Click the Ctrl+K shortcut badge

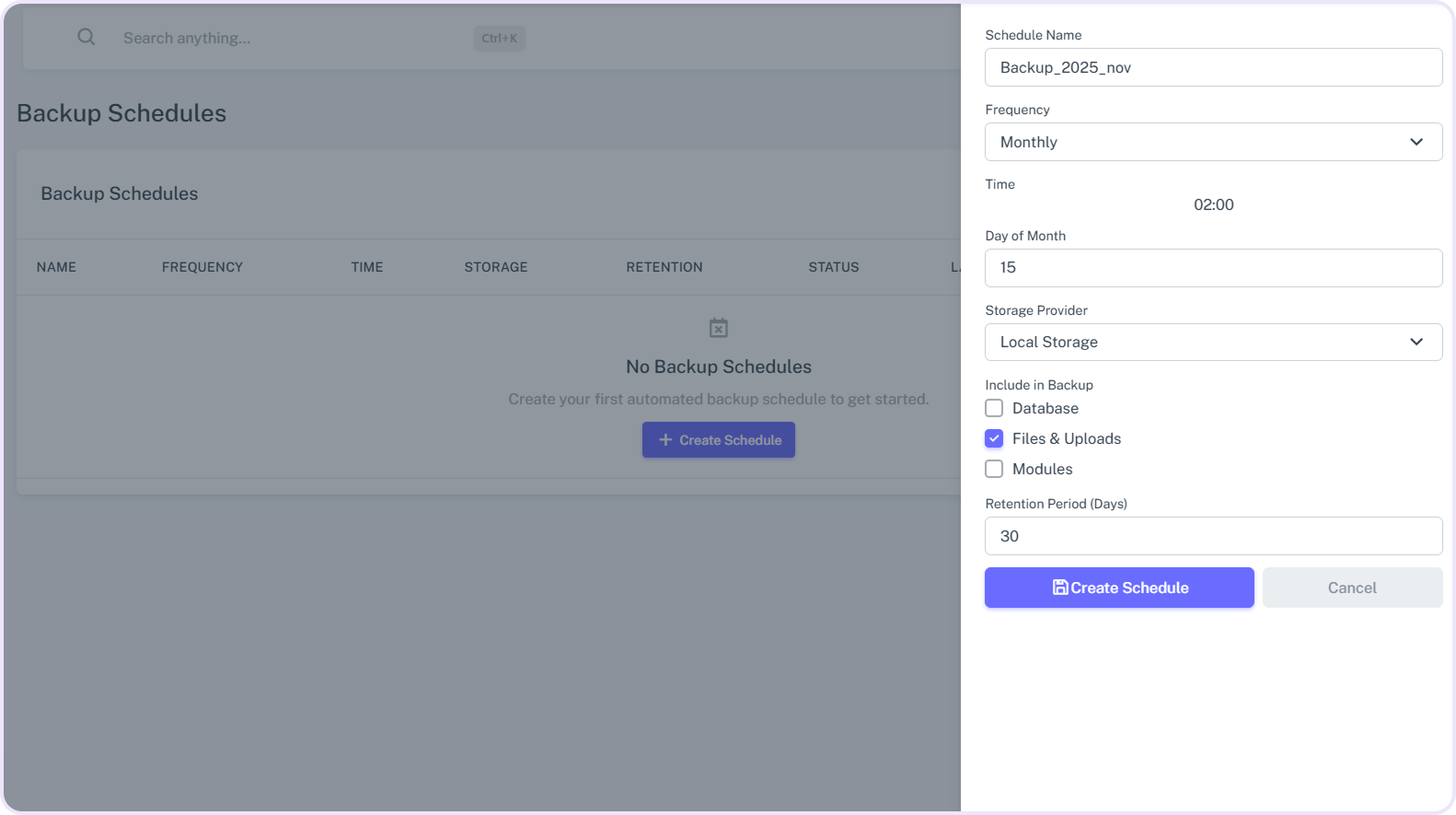point(500,38)
